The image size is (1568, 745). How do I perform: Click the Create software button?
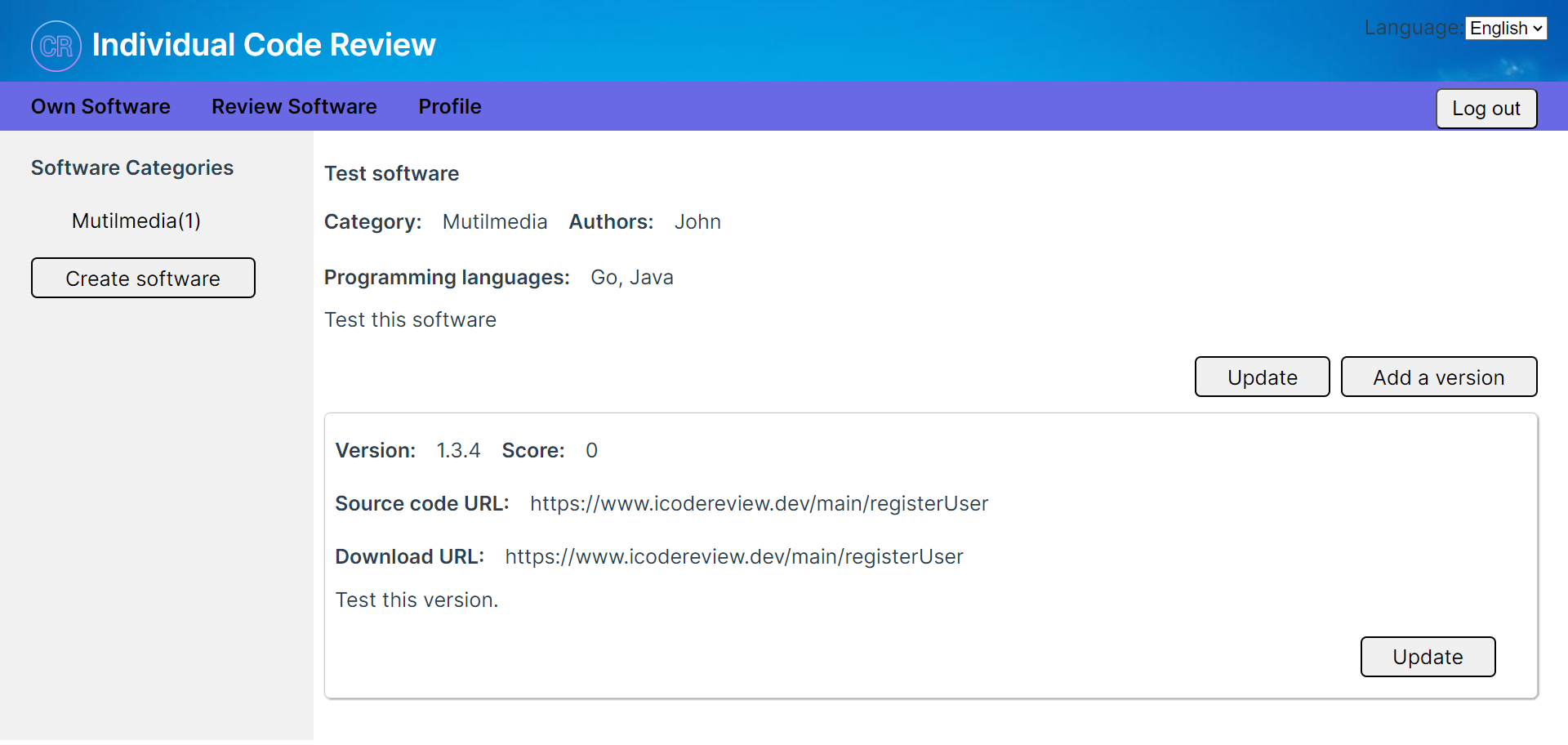pyautogui.click(x=143, y=279)
